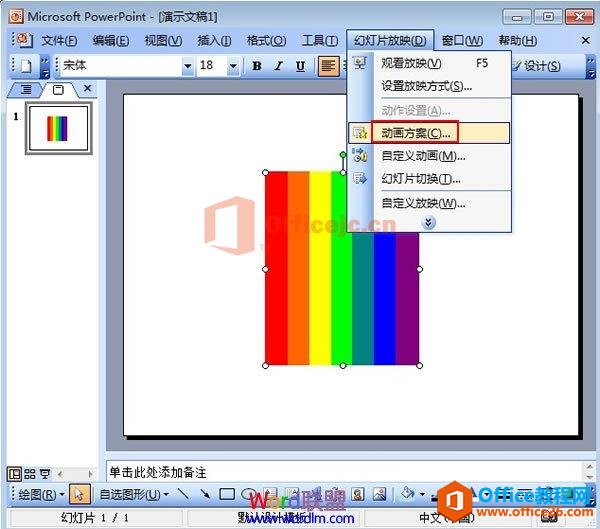Open the 文件(F) menu
The image size is (600, 529).
[59, 40]
